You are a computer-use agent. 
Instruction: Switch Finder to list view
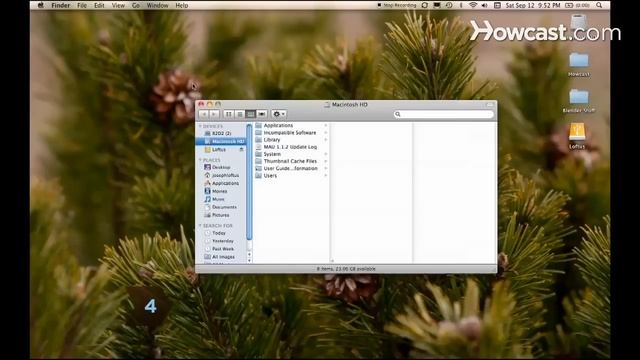240,114
